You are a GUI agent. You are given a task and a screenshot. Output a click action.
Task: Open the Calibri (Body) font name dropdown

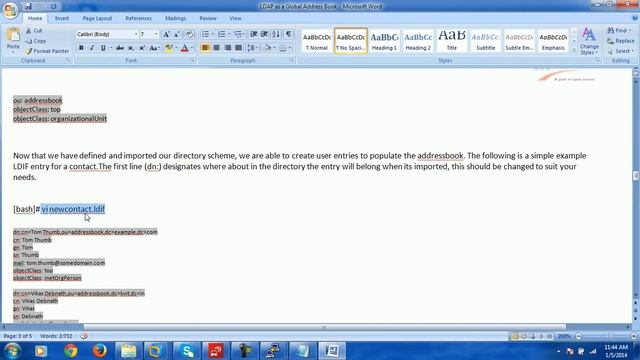pos(136,34)
